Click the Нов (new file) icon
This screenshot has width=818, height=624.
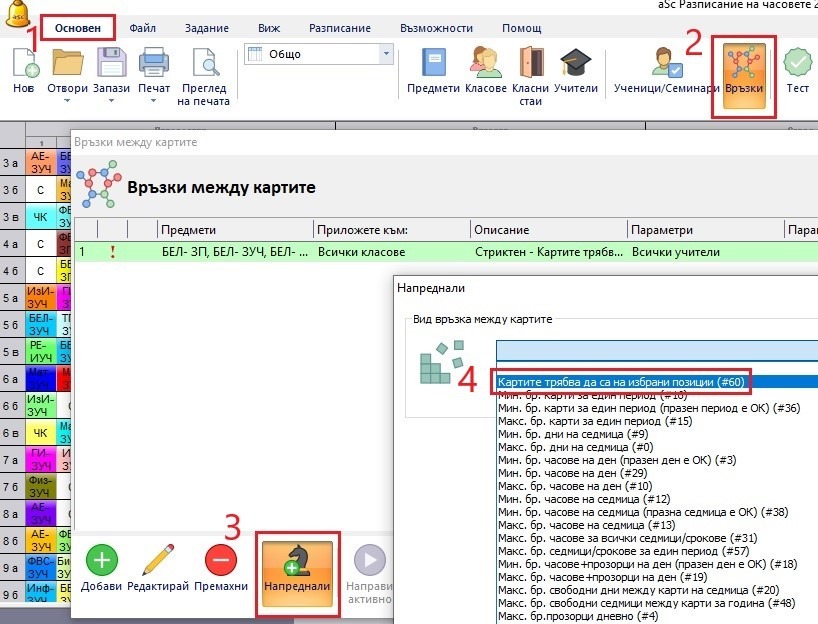[25, 63]
